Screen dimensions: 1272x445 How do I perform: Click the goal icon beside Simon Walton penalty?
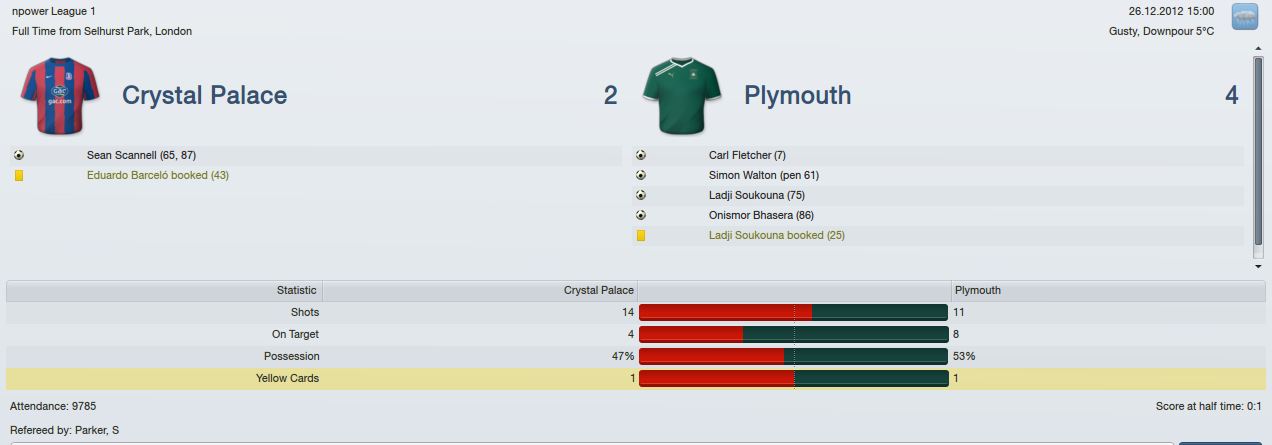coord(641,175)
